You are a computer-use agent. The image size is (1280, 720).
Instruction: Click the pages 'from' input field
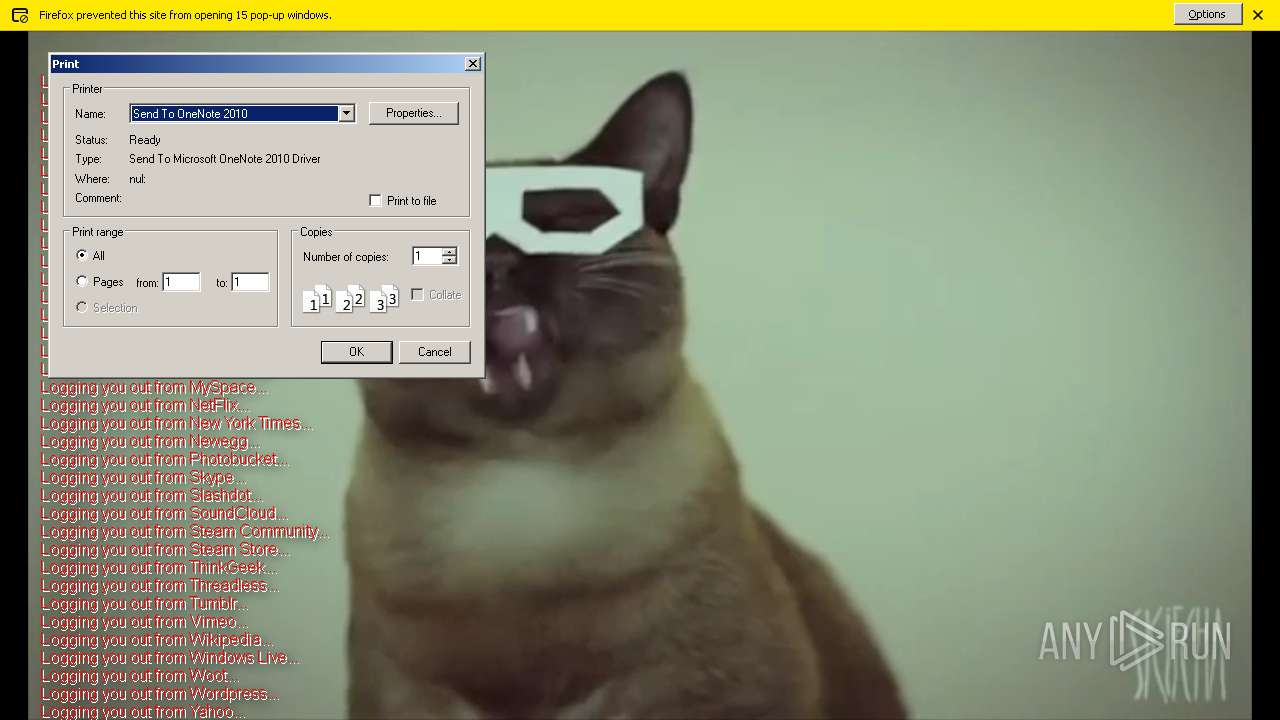182,283
